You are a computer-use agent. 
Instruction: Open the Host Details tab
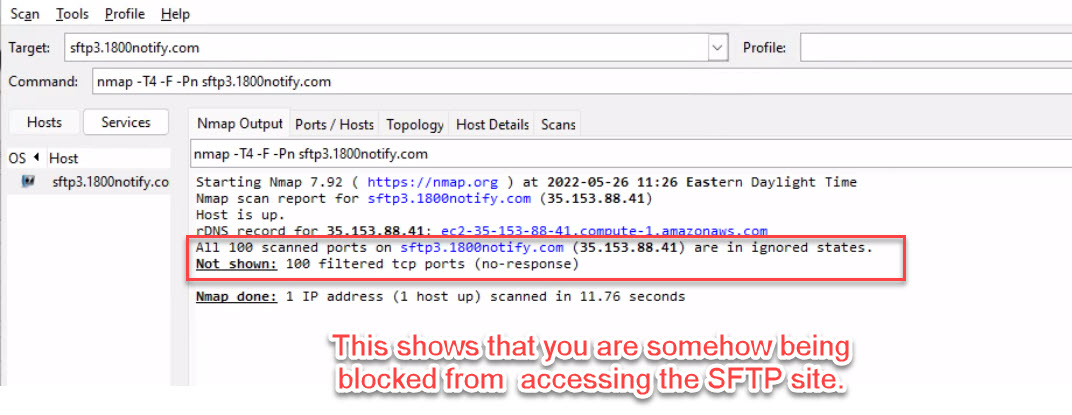(492, 124)
